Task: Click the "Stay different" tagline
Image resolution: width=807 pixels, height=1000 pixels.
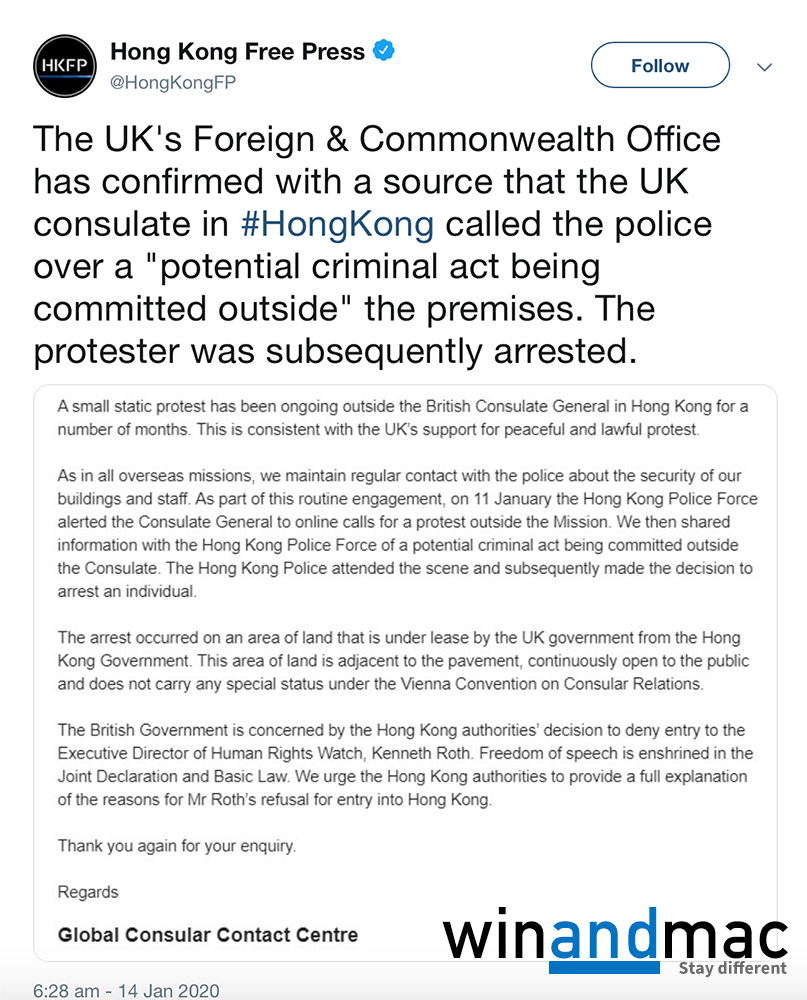Action: tap(732, 968)
